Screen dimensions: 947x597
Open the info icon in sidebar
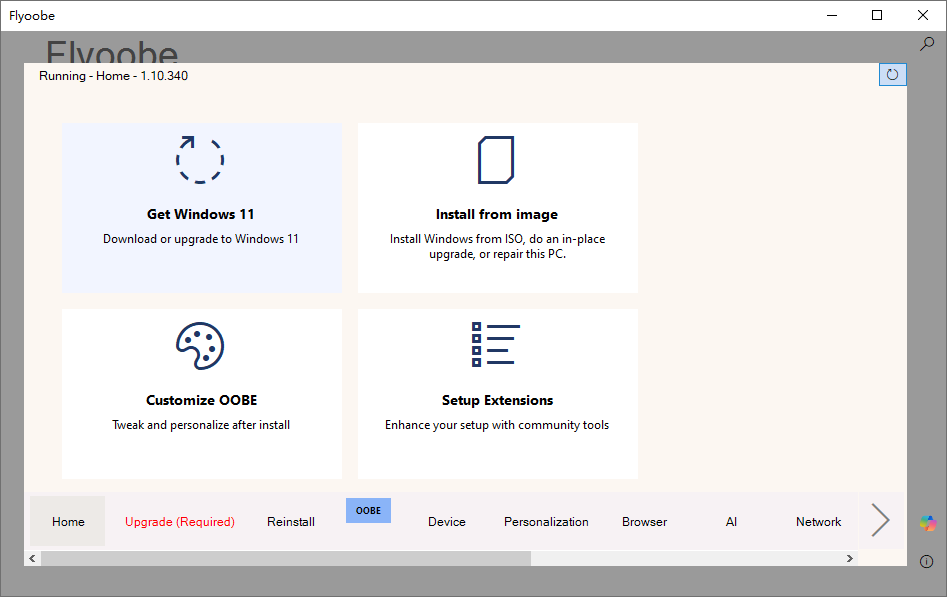pos(926,562)
